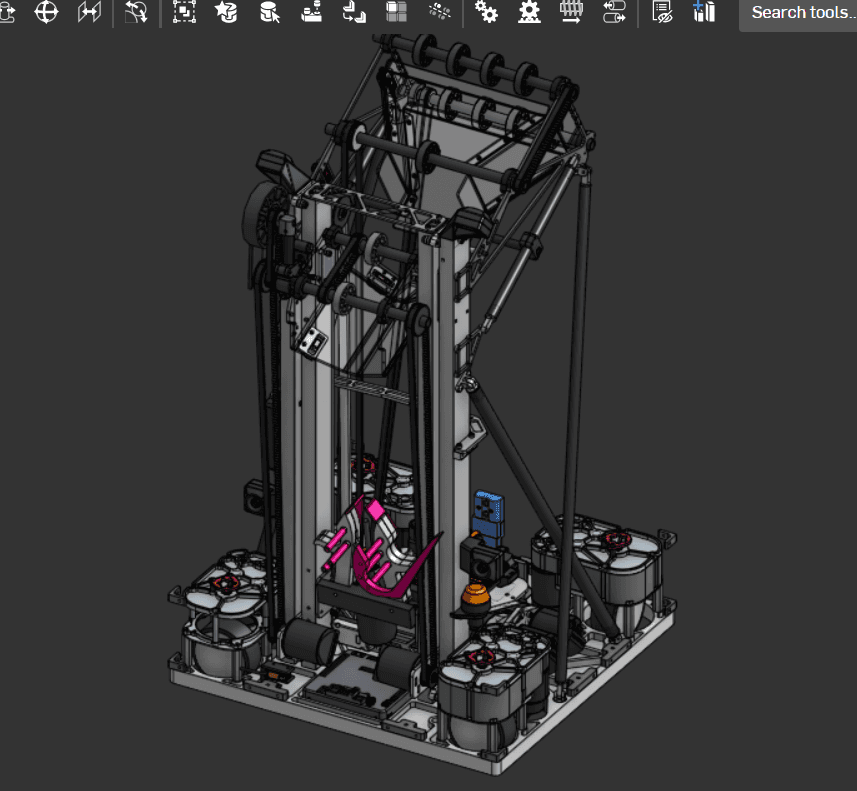Click the blue-plus bill of materials icon

704,12
